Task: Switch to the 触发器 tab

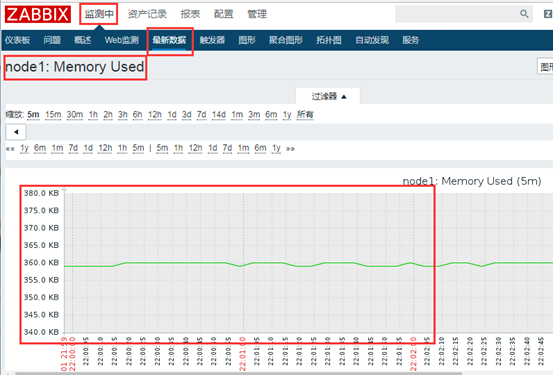Action: (x=212, y=40)
